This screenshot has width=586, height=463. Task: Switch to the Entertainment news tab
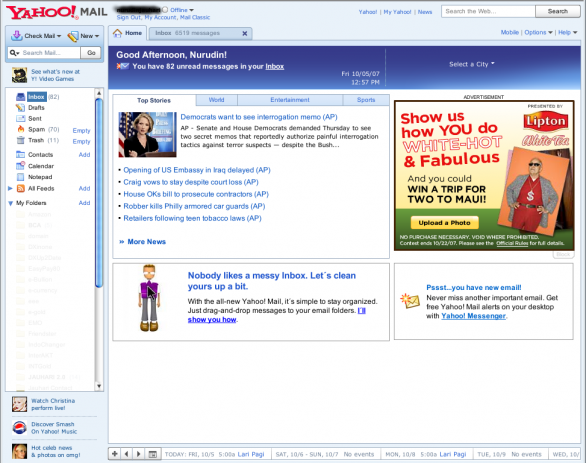click(290, 100)
